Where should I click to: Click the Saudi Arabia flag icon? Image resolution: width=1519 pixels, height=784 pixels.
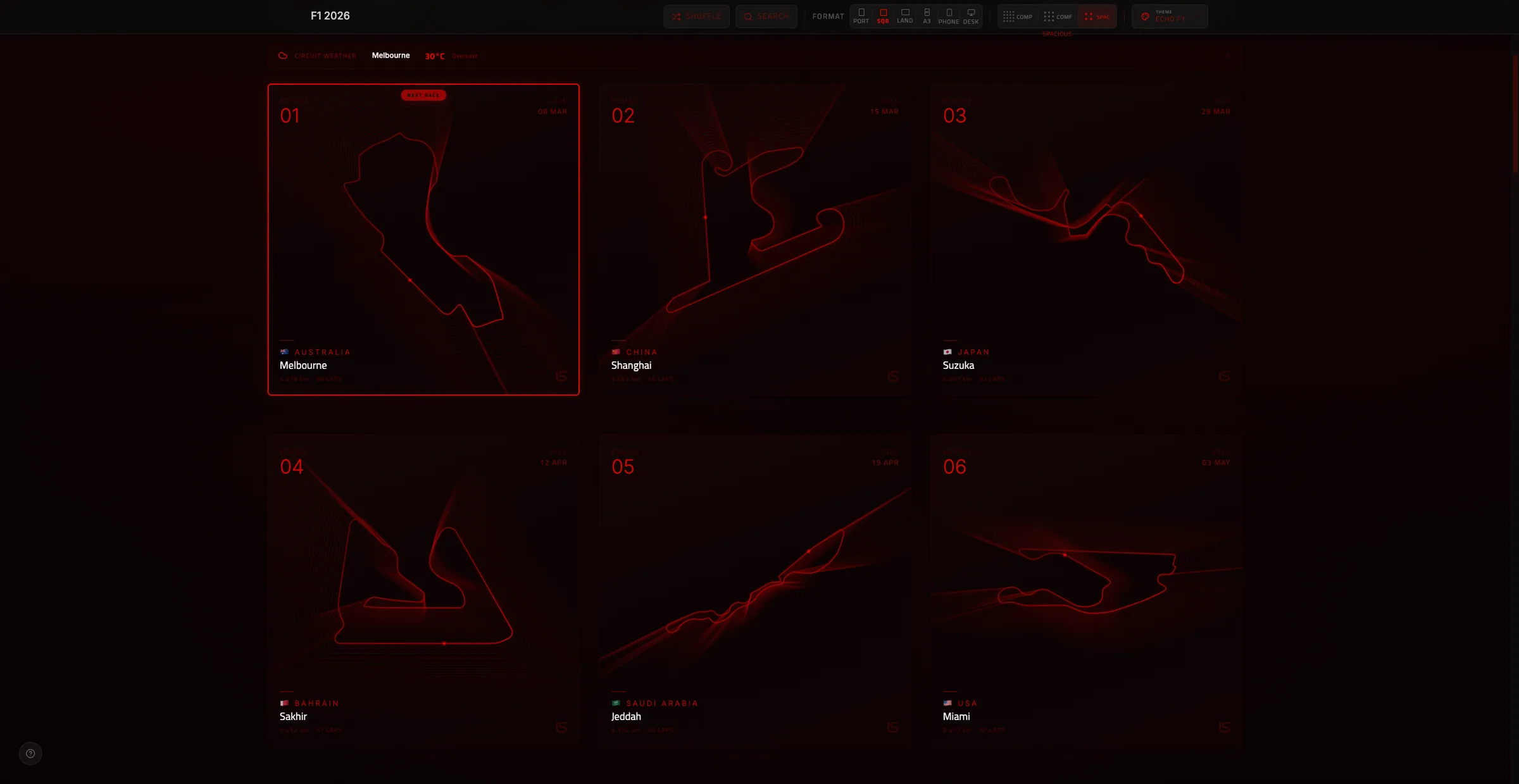pos(616,703)
